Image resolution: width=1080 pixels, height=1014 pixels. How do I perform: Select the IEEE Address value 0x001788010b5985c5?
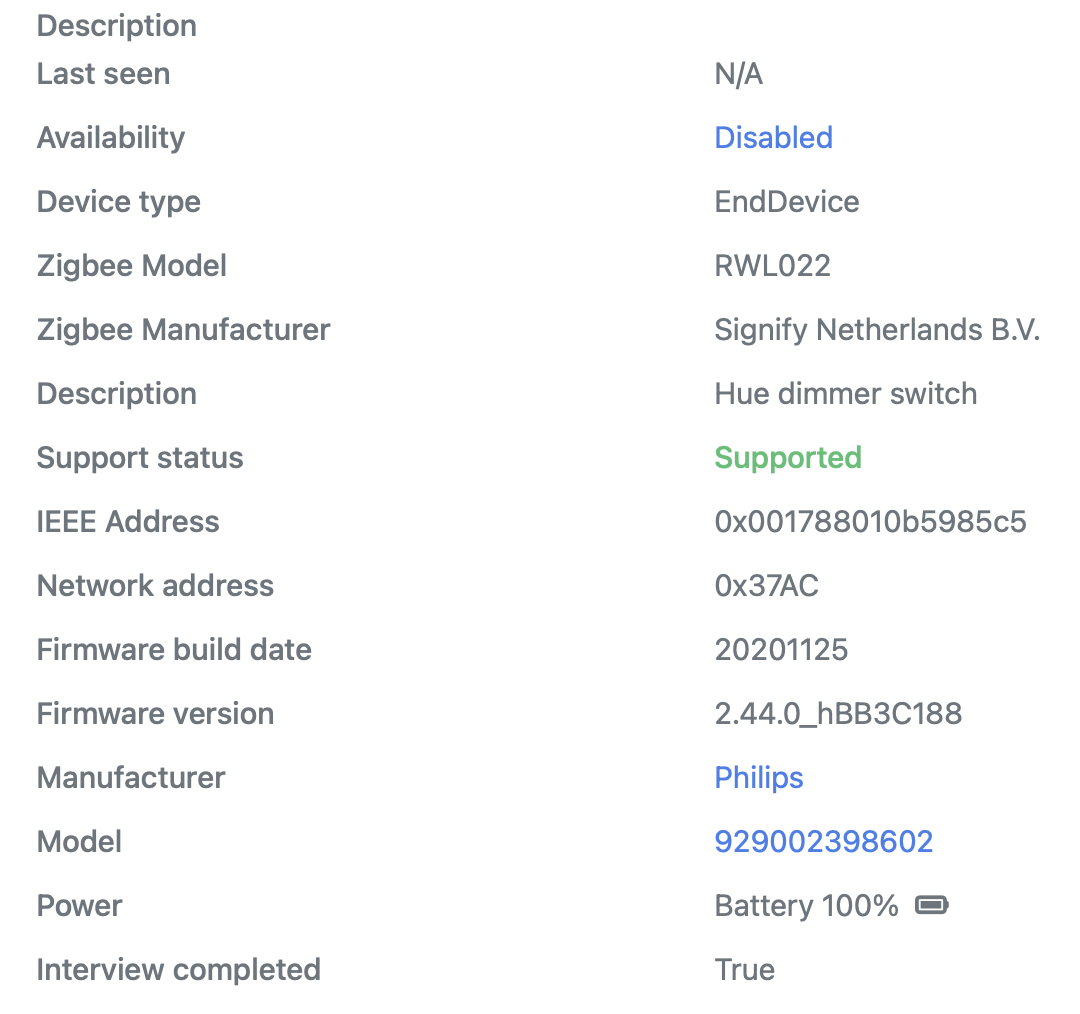pyautogui.click(x=870, y=521)
